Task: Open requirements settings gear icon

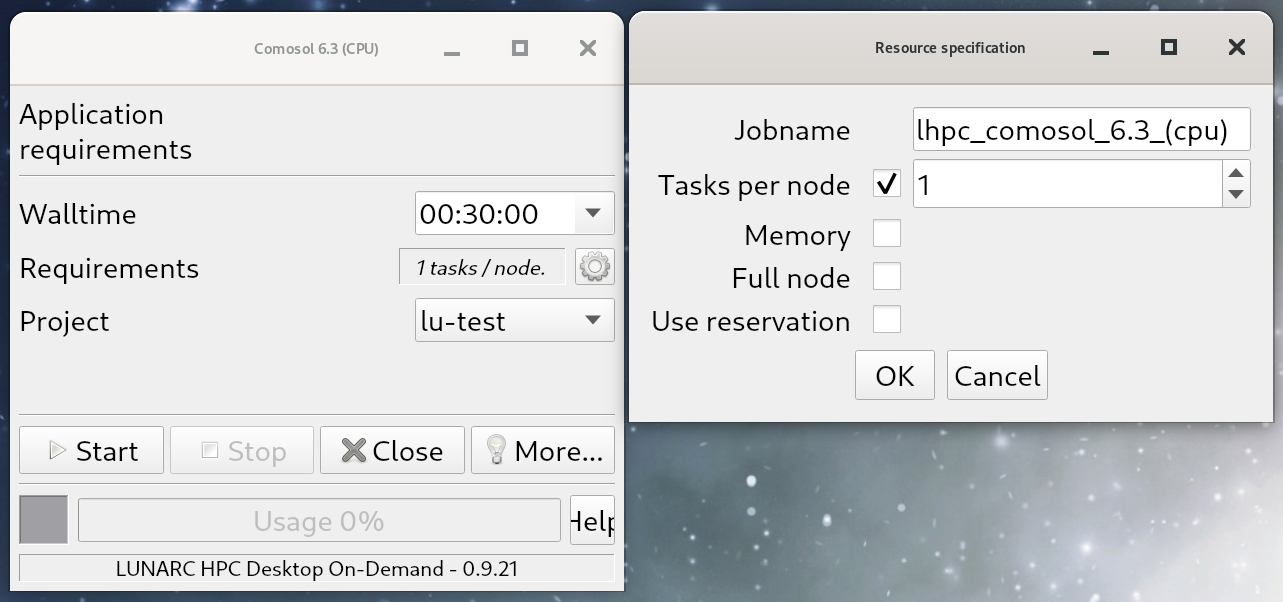Action: 595,267
